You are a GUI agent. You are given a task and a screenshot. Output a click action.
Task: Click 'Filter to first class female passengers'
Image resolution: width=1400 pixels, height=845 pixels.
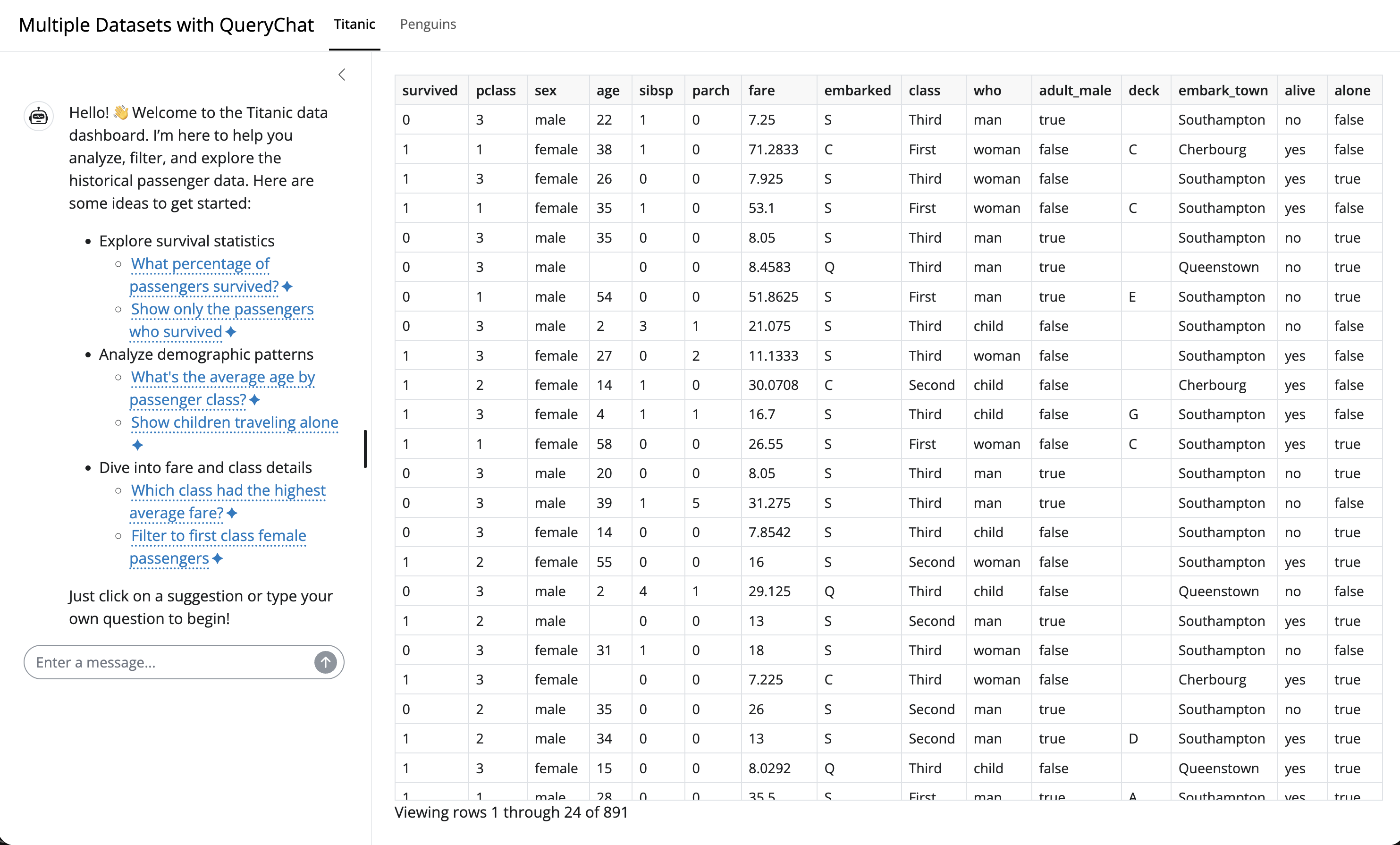click(218, 546)
